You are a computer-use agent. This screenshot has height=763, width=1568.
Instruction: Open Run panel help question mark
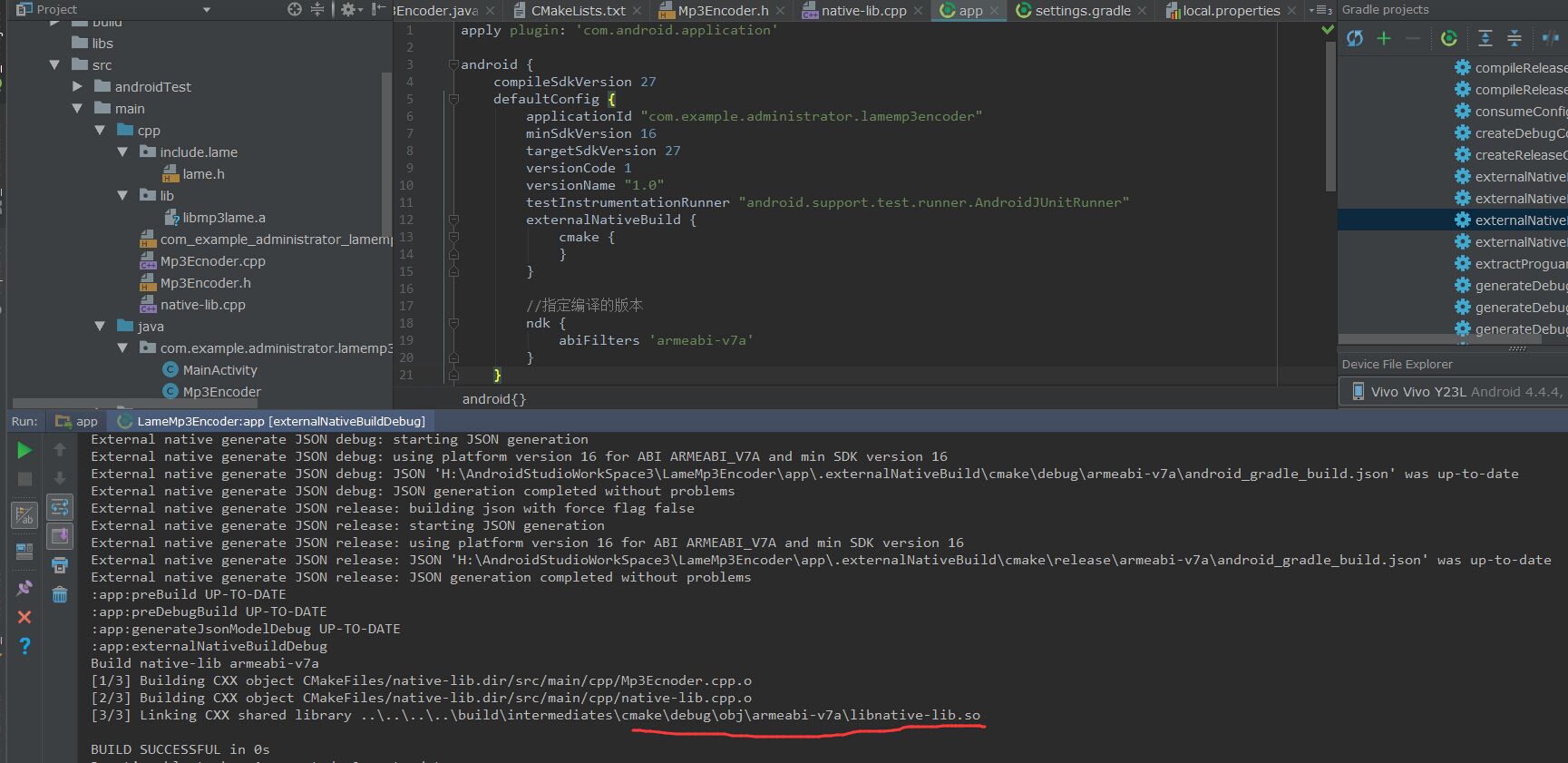point(24,646)
